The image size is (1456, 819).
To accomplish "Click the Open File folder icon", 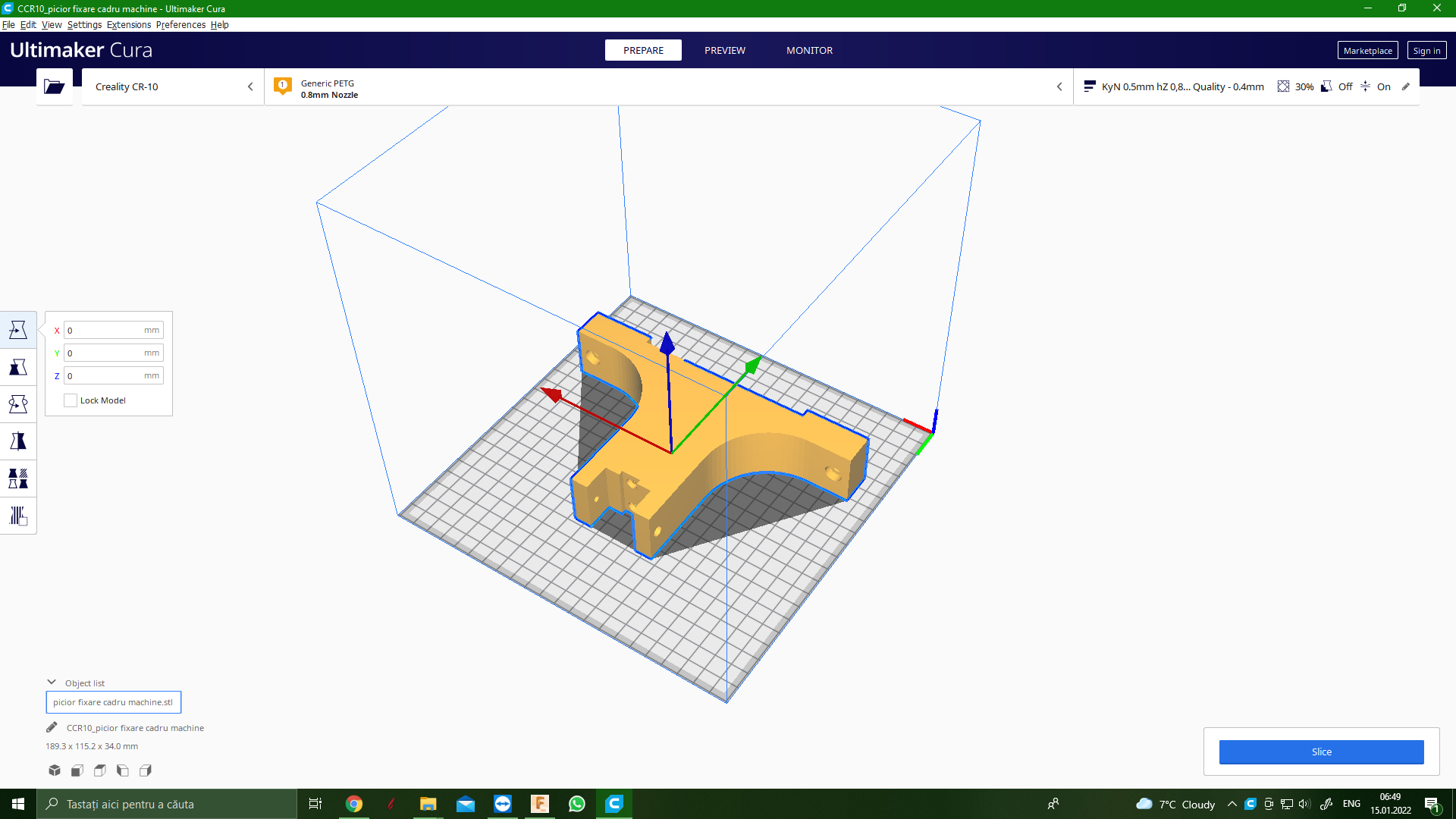I will (x=54, y=86).
